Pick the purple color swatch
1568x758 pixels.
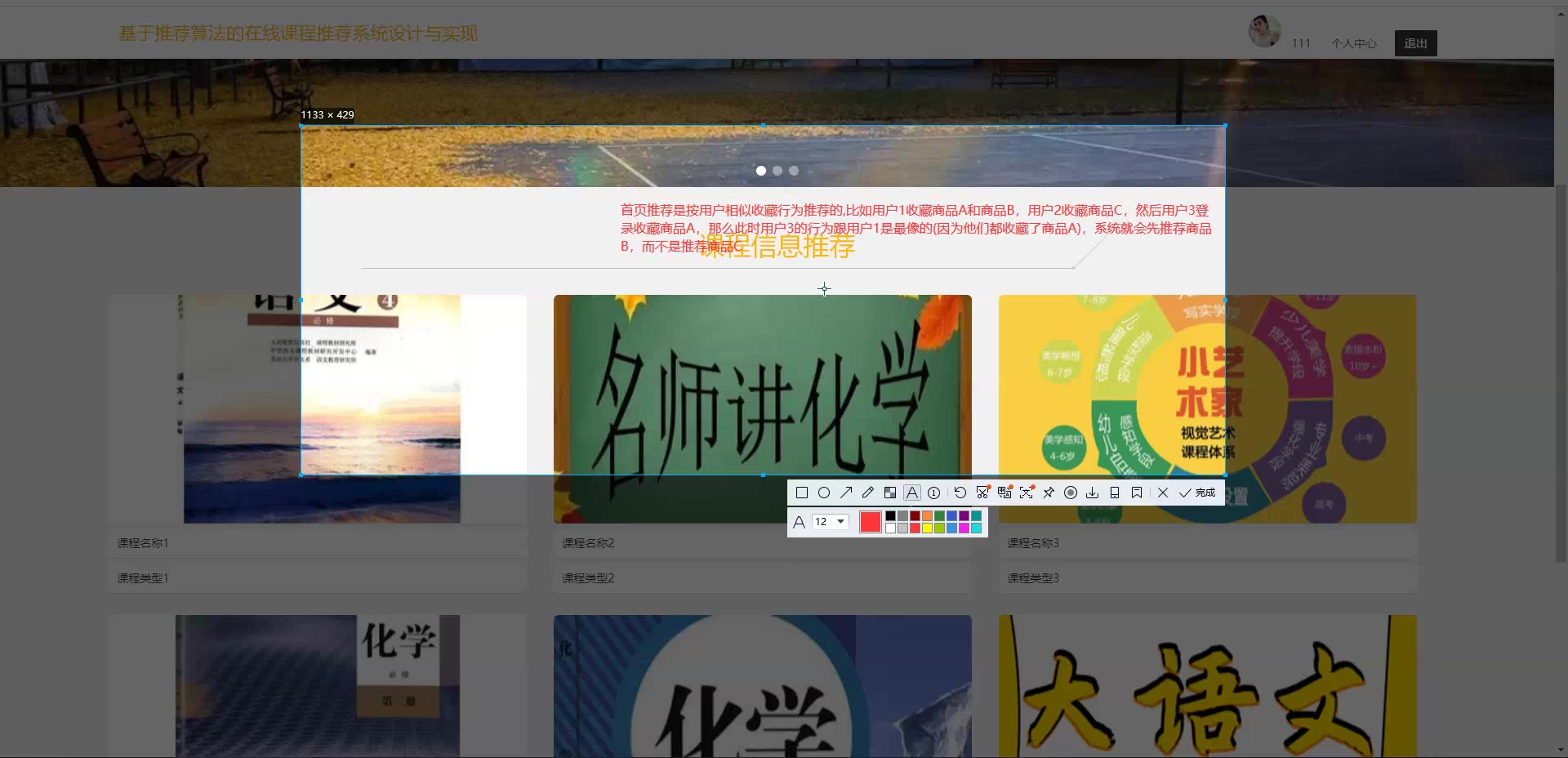(964, 516)
